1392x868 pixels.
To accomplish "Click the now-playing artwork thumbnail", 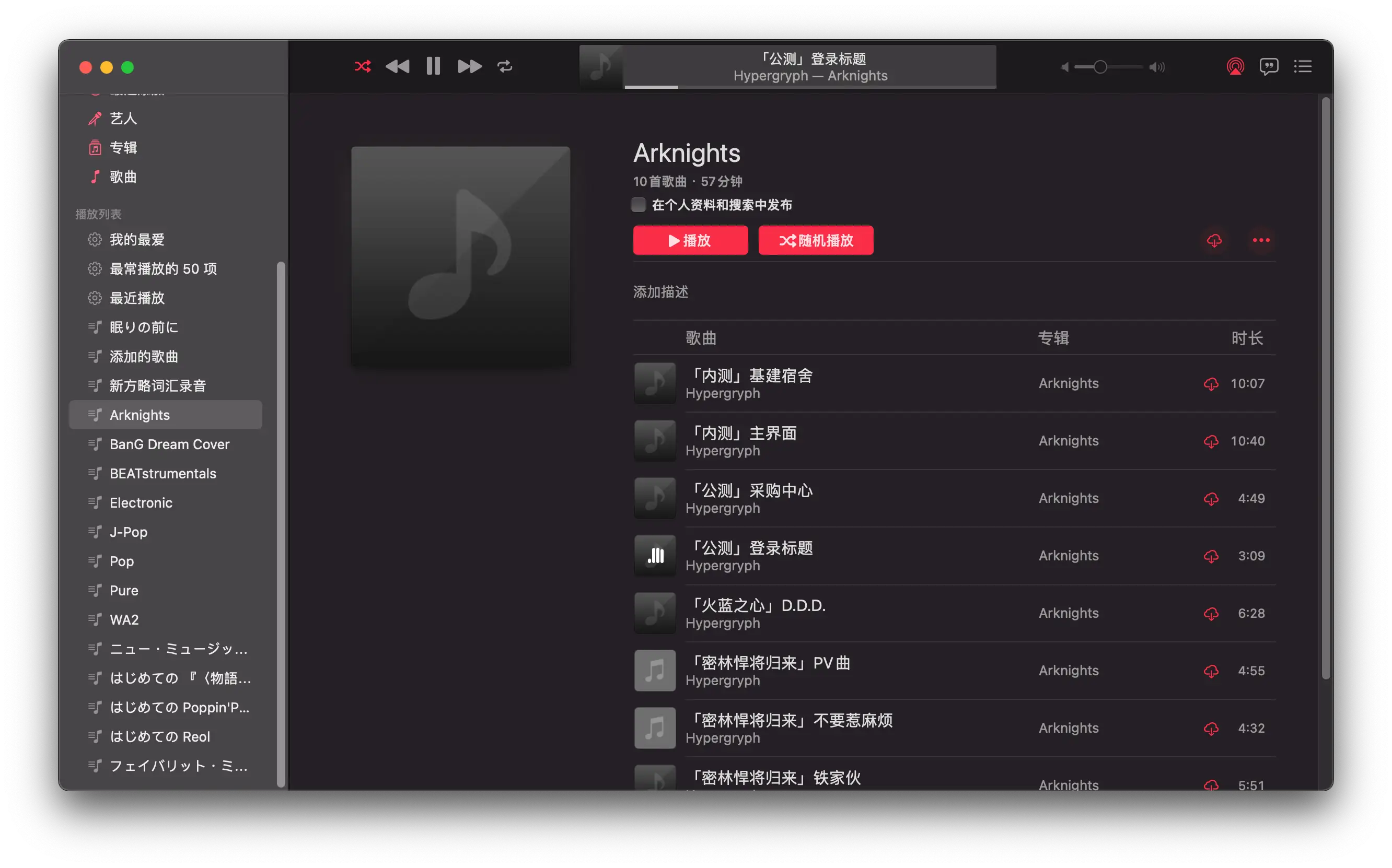I will click(601, 67).
